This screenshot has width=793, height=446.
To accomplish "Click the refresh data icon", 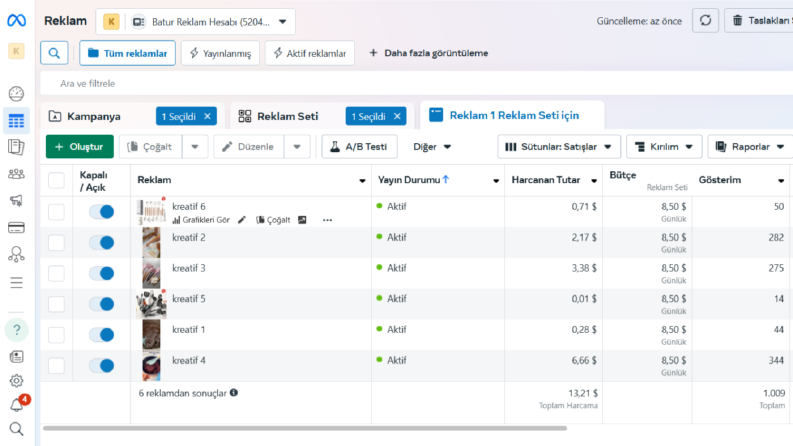I will pyautogui.click(x=705, y=21).
